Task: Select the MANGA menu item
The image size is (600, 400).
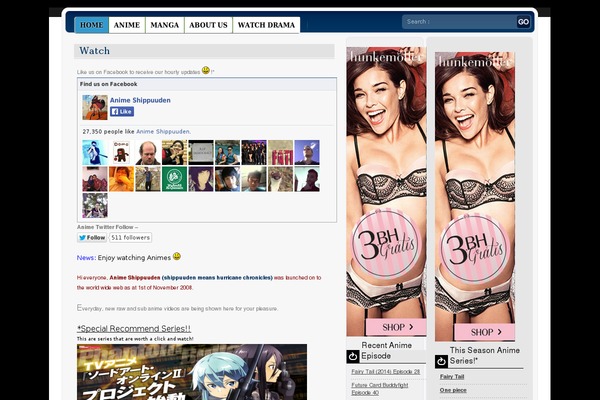Action: 165,25
